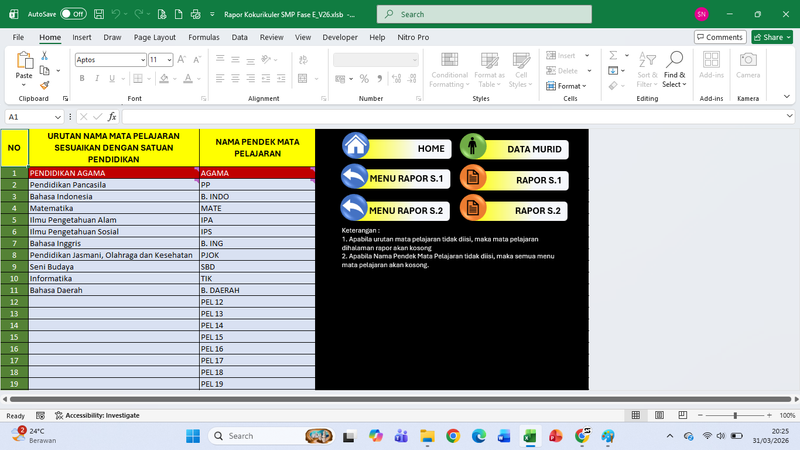Click the MENU RAPOR S.2 arrow icon

tap(354, 208)
